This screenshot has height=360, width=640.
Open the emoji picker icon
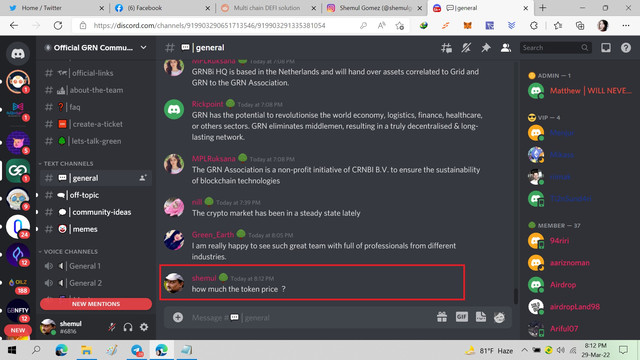pos(499,317)
